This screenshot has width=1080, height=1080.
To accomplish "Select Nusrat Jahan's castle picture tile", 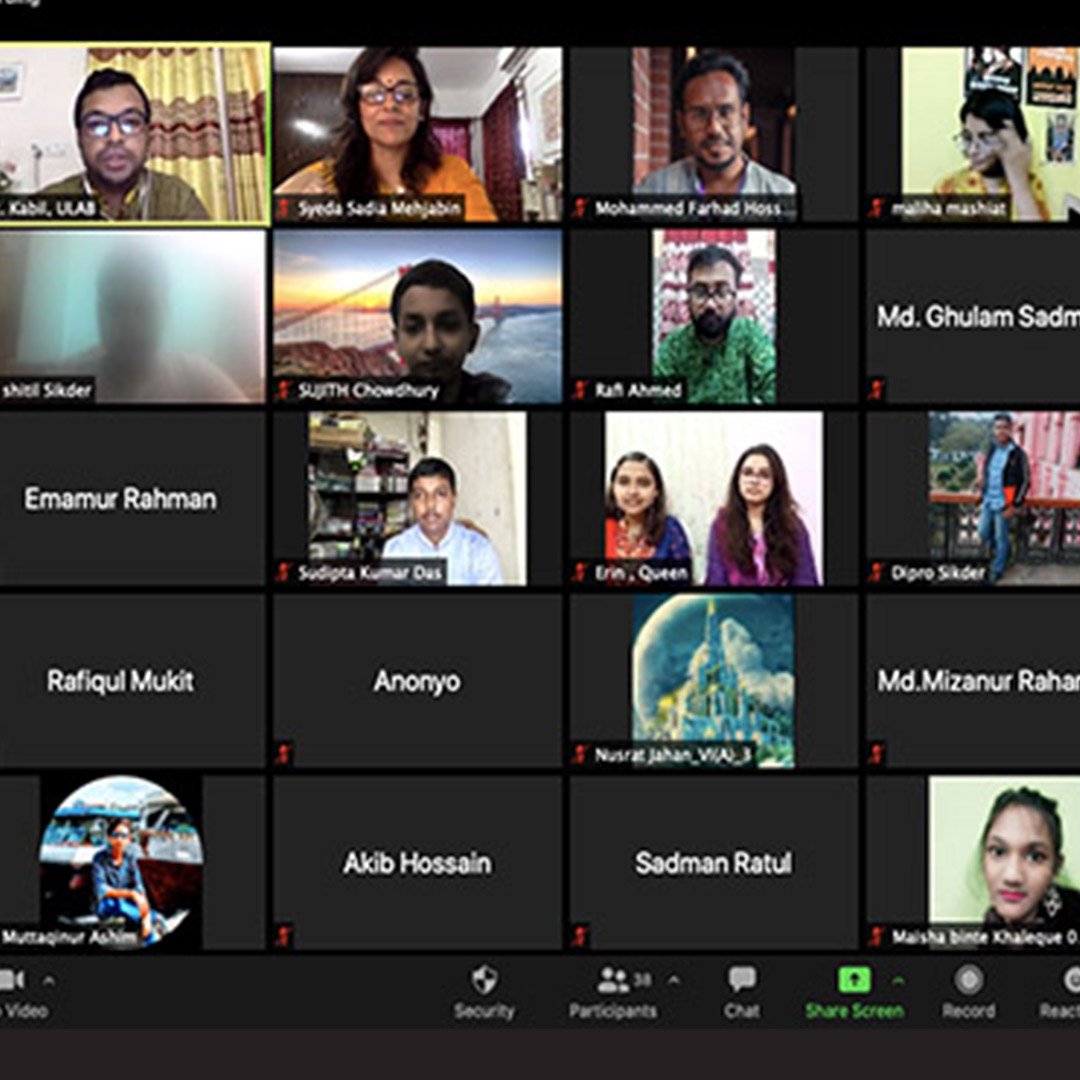I will coord(714,681).
